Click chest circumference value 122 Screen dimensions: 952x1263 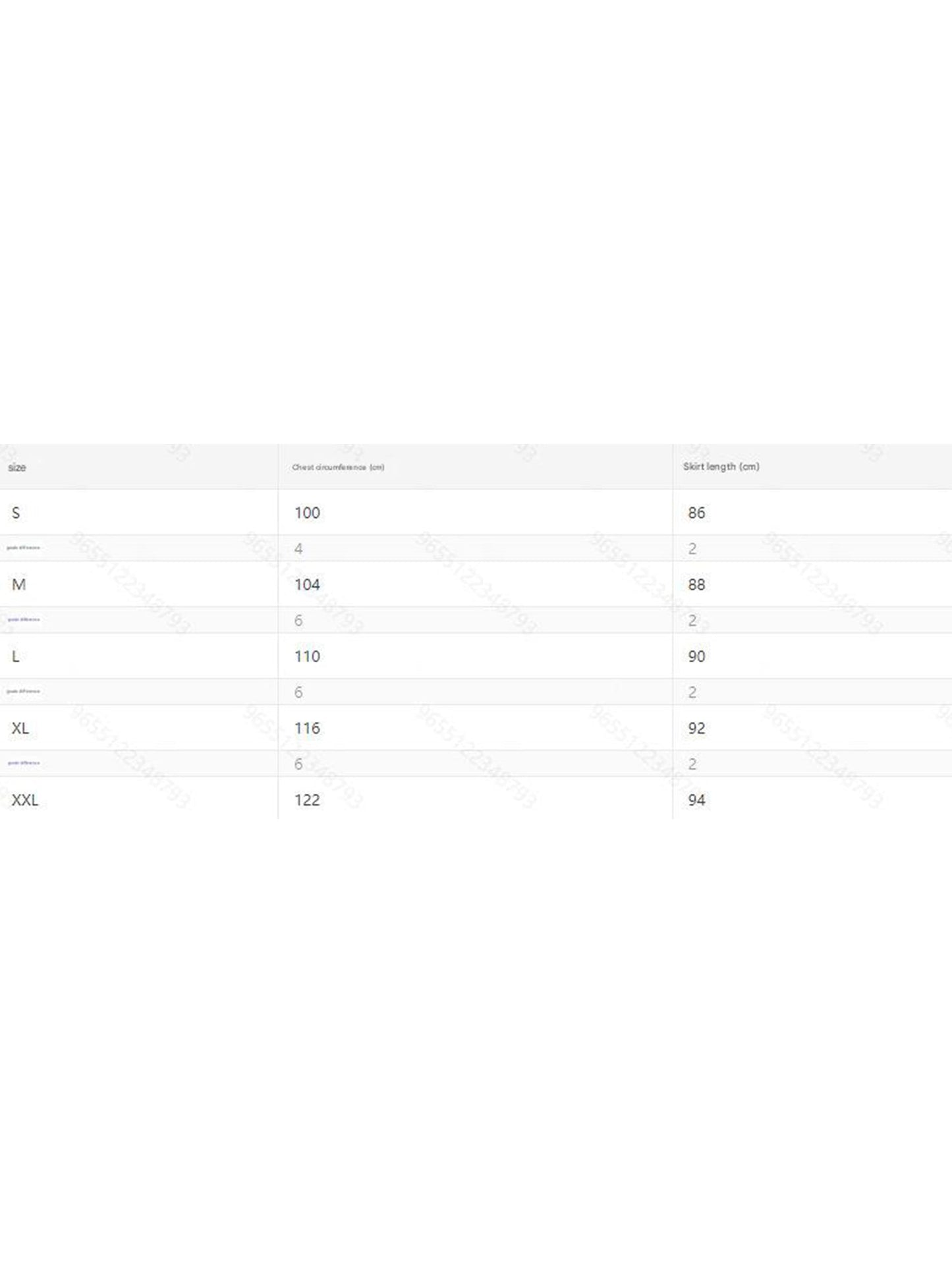[x=307, y=800]
